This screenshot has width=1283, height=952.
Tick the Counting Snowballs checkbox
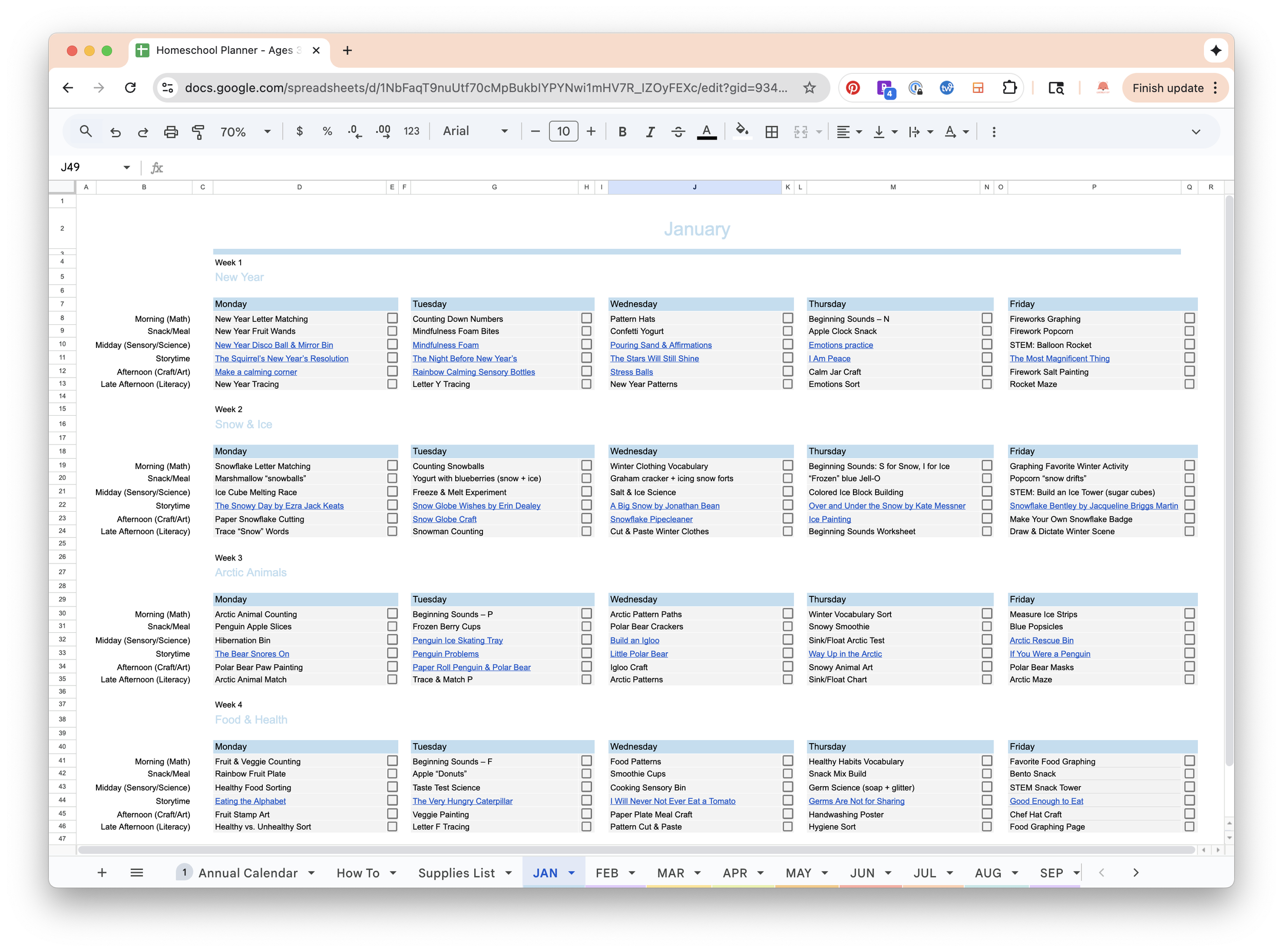(587, 465)
